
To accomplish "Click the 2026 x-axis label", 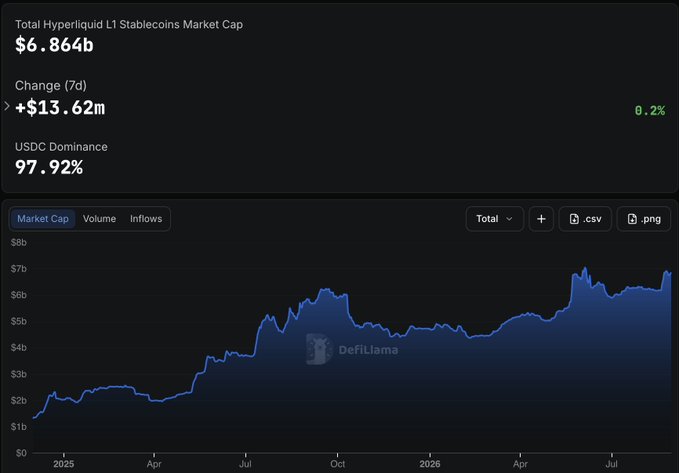I will click(x=430, y=464).
